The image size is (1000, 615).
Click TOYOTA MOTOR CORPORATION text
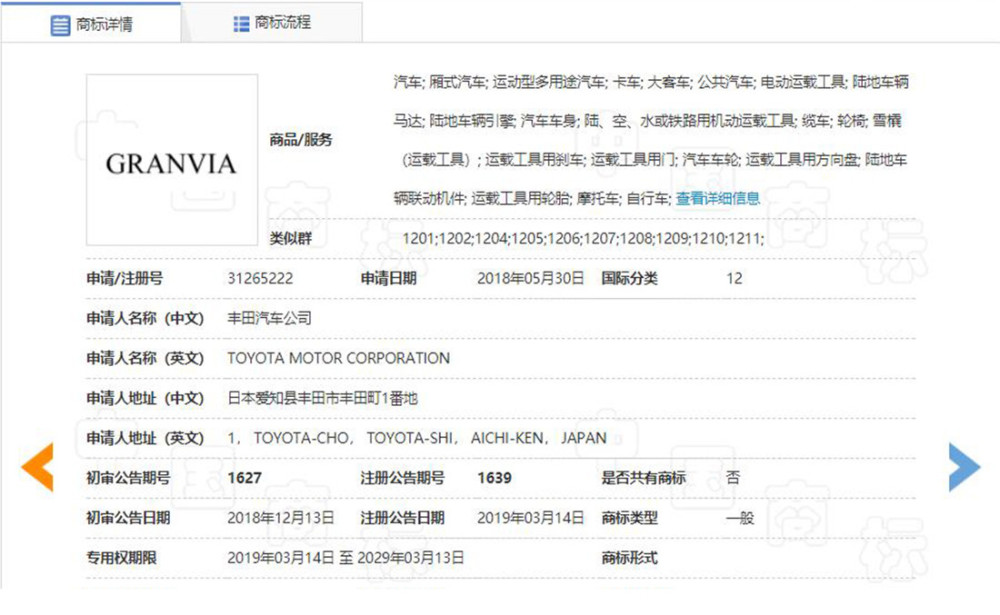[x=339, y=358]
